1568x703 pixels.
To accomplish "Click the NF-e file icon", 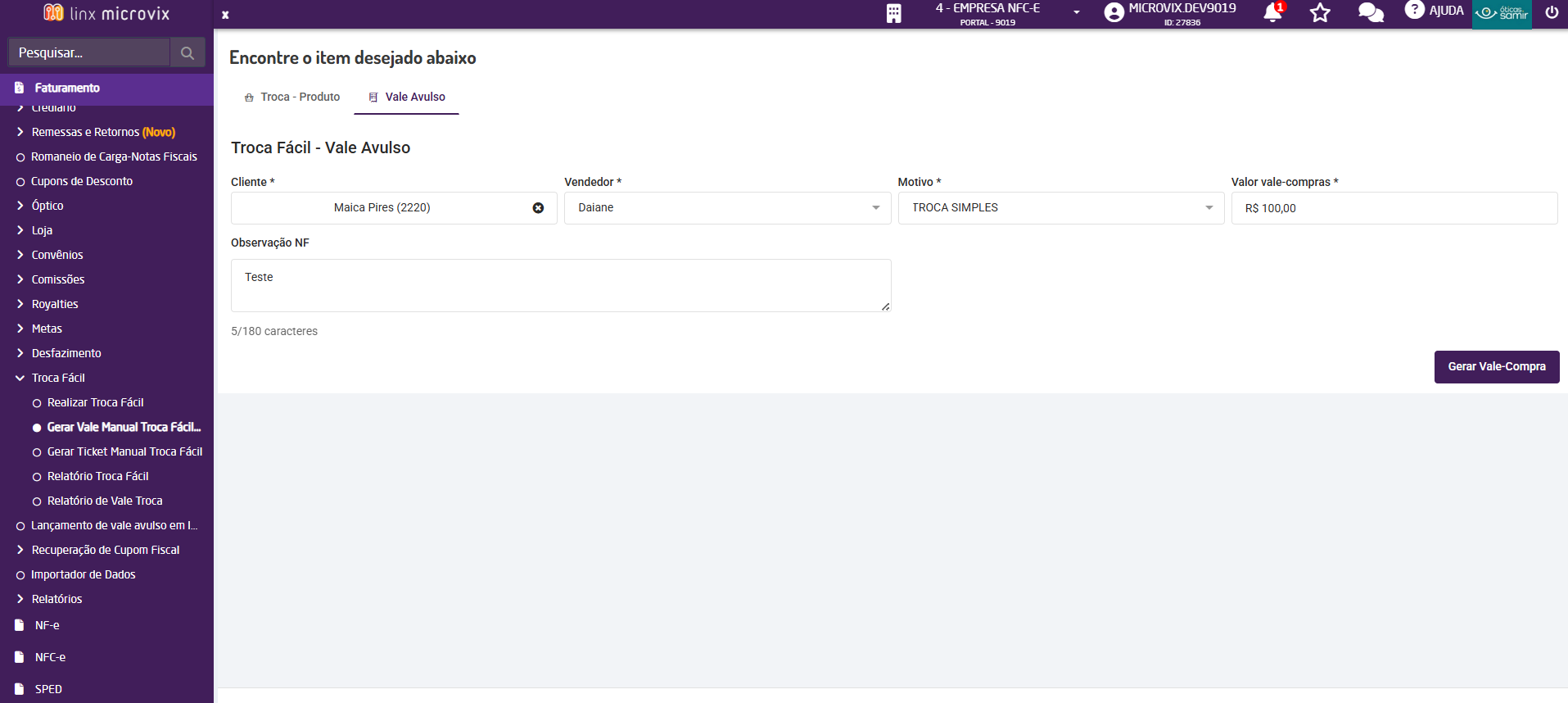I will point(19,625).
